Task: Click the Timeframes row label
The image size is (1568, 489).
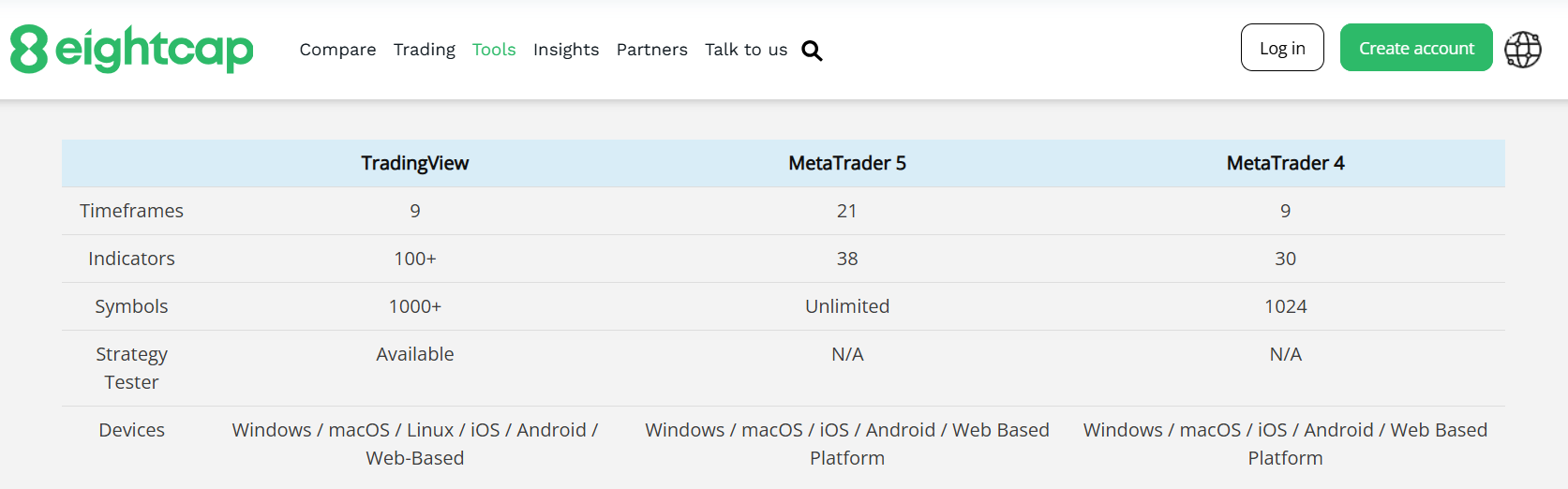Action: 131,211
